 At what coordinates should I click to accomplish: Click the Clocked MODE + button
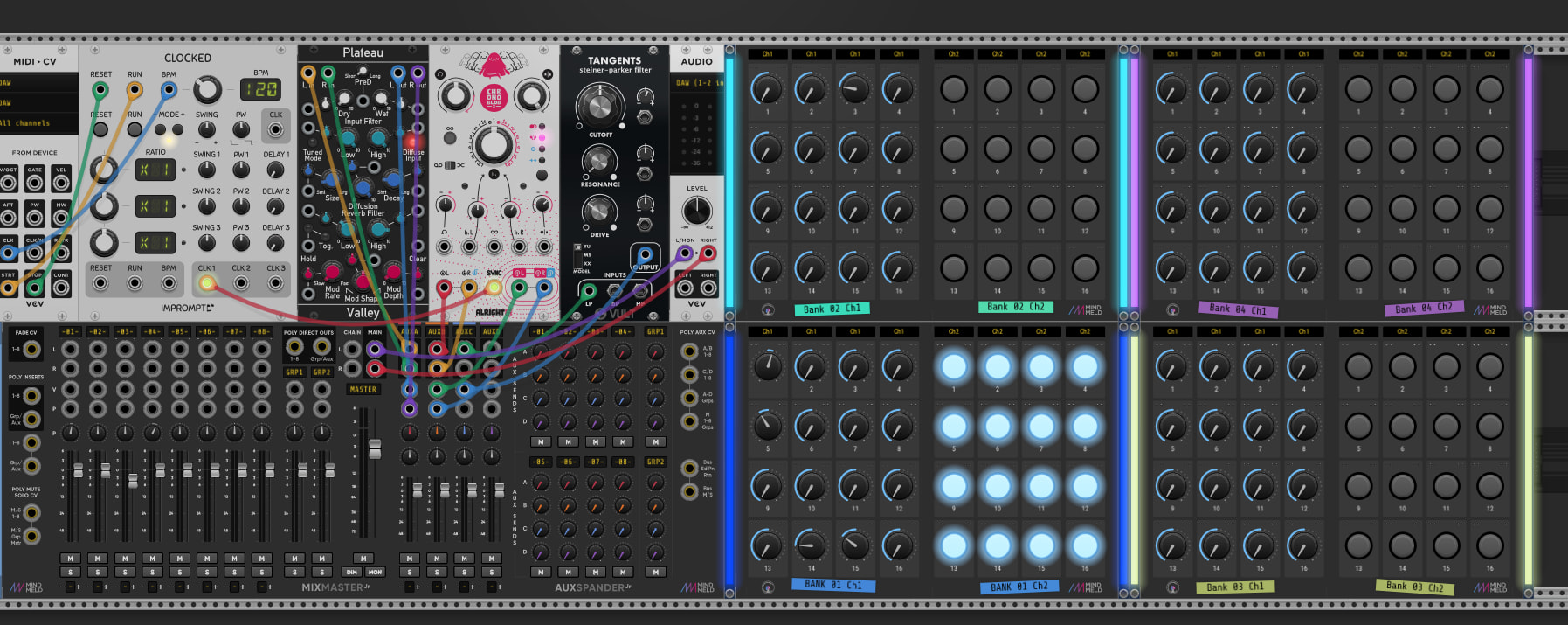[x=178, y=129]
